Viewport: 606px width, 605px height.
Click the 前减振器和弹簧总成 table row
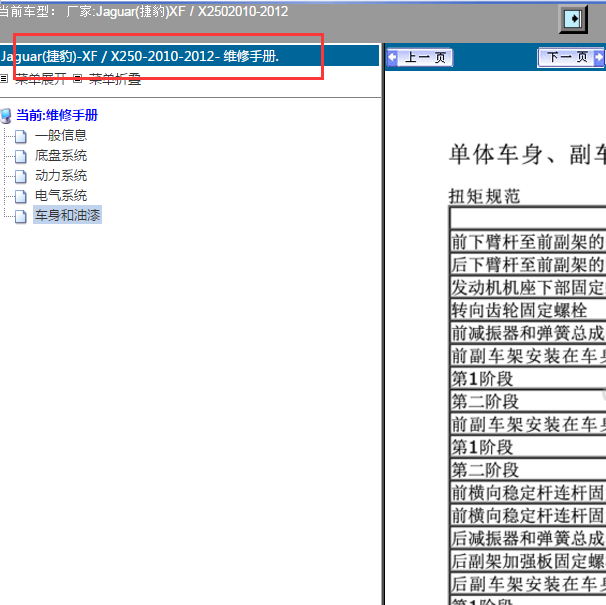[528, 333]
